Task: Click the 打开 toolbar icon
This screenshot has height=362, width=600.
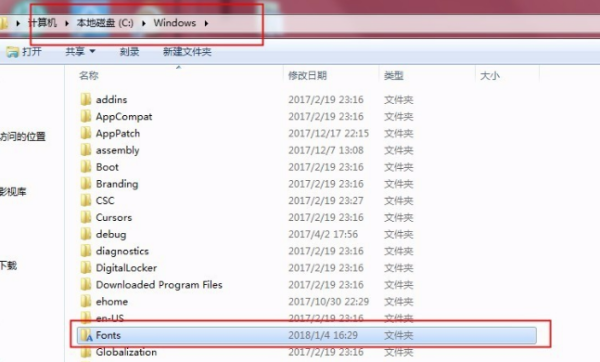Action: click(x=13, y=52)
